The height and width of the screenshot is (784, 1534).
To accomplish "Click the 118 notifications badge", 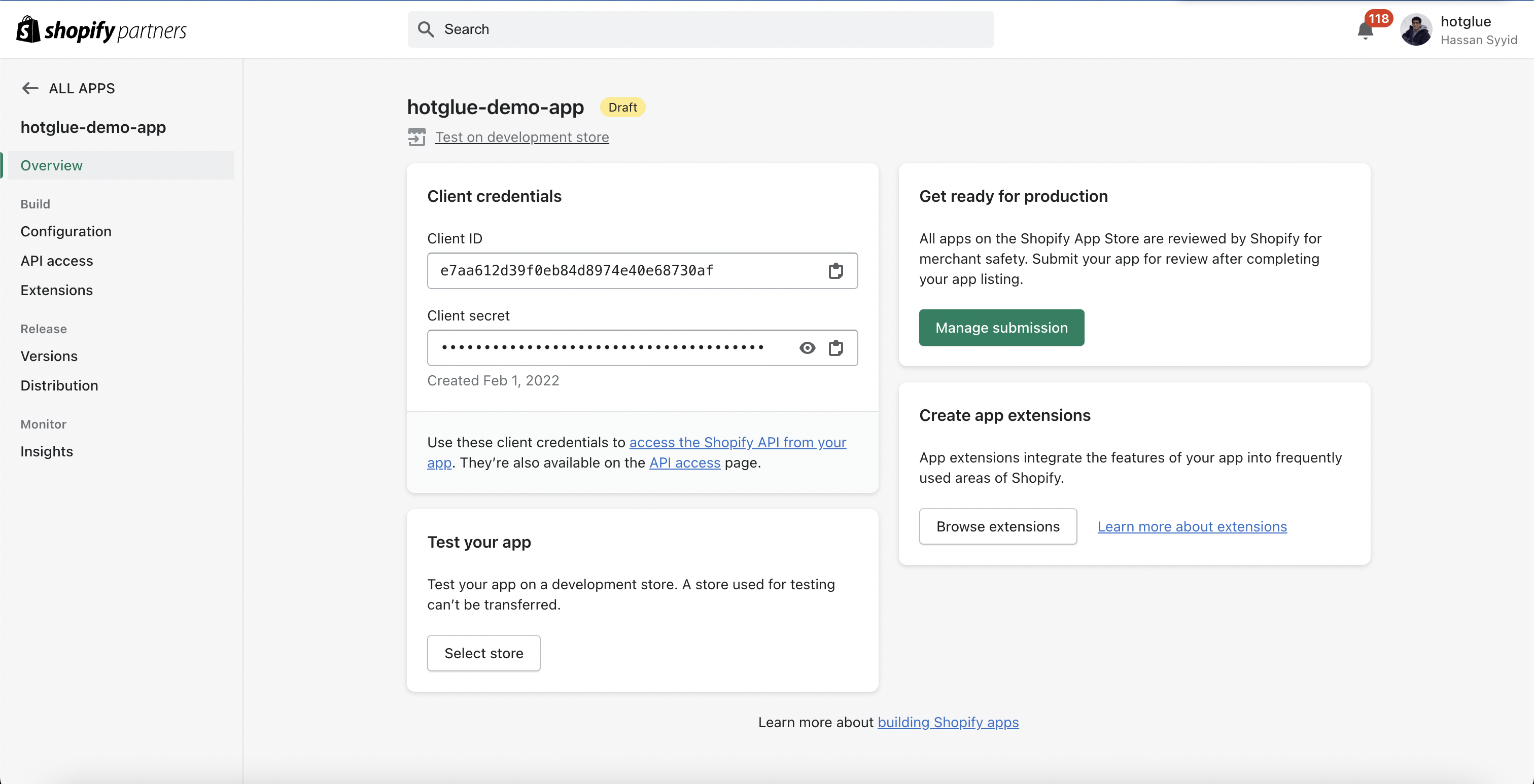I will (1378, 18).
